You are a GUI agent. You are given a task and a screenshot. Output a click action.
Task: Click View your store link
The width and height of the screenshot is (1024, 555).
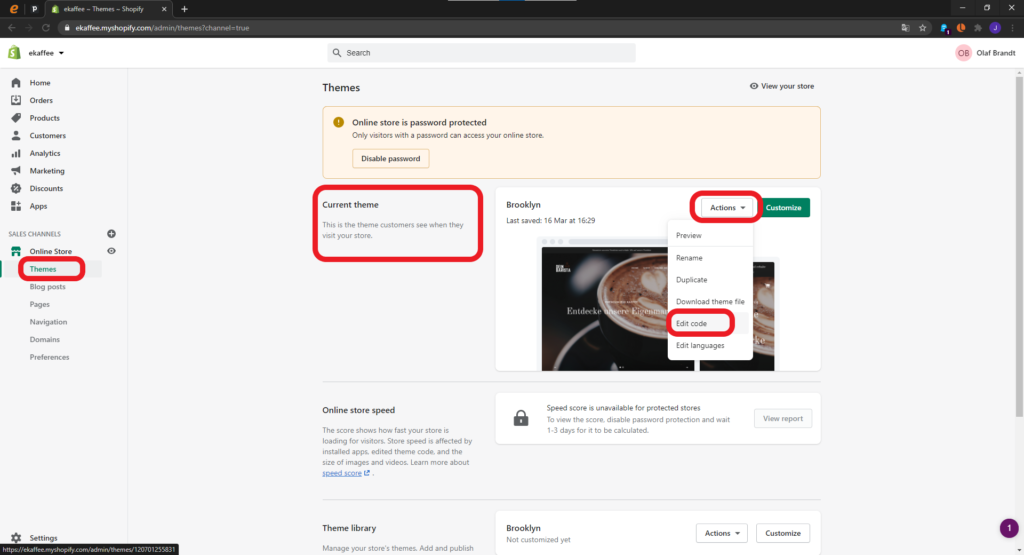click(782, 86)
